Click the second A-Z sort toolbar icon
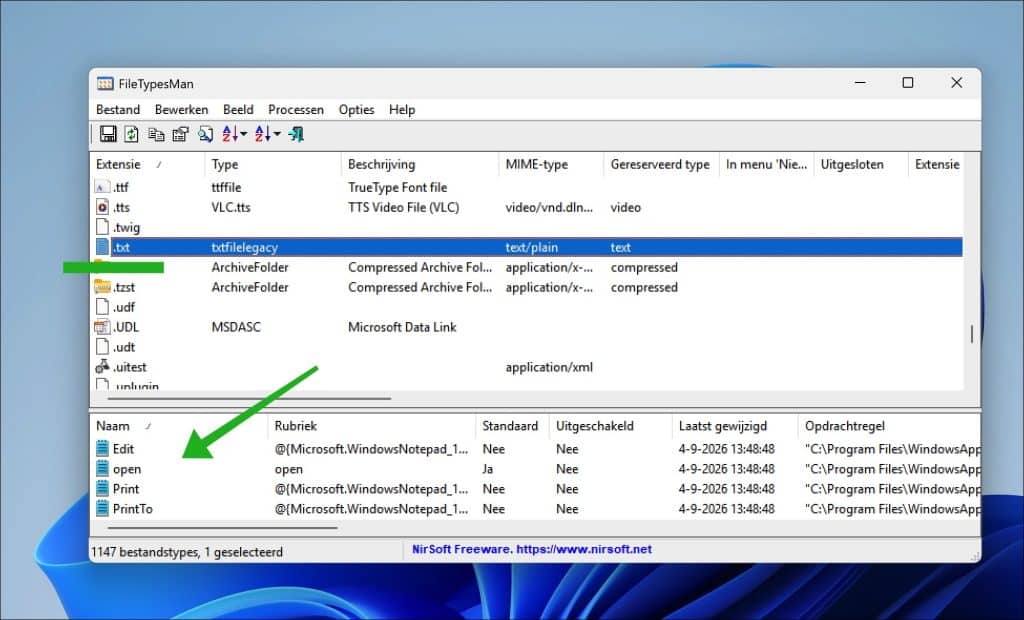1024x620 pixels. coord(263,134)
